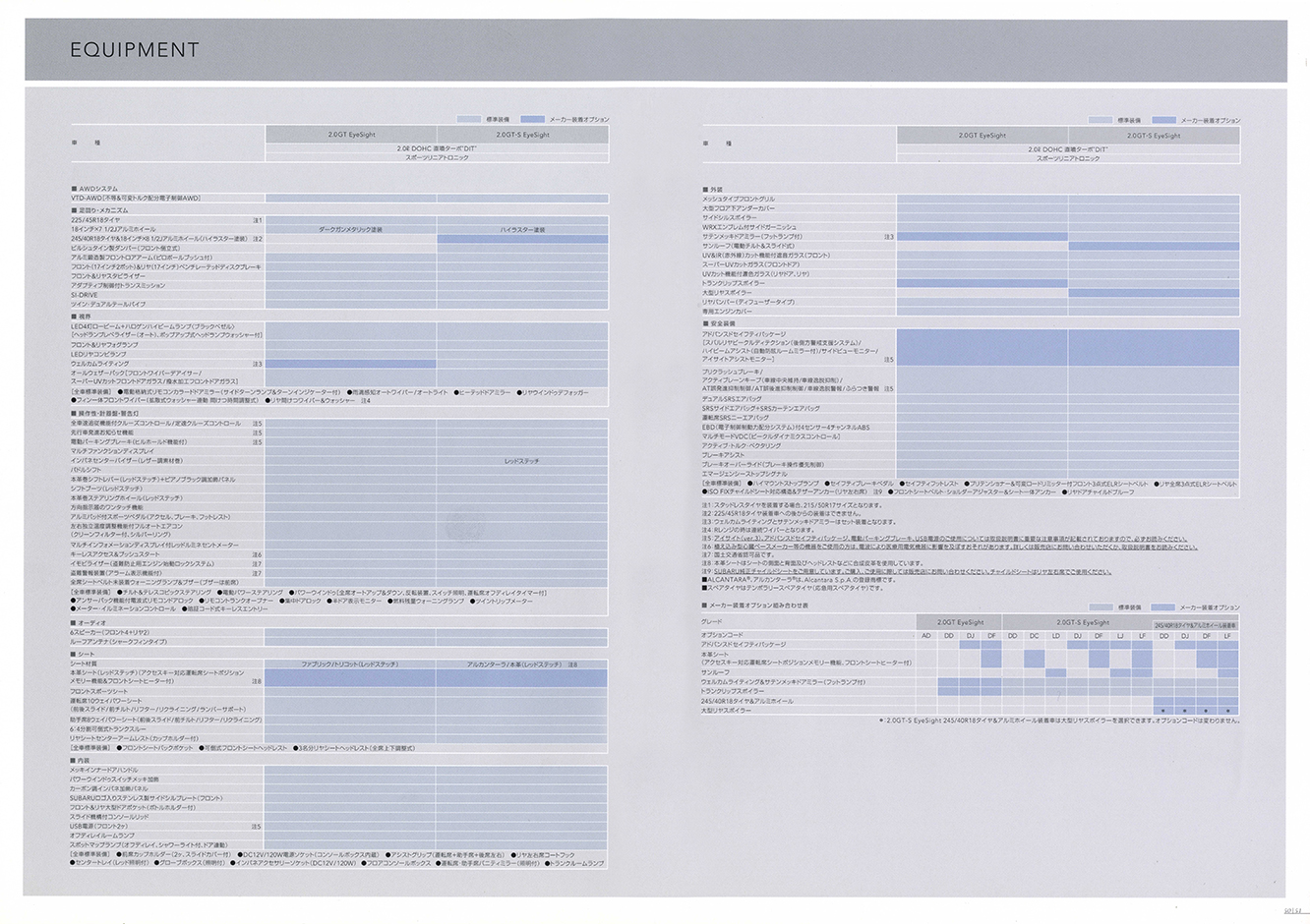Select the 'AWDシステム' section heading
Screen dimensions: 1310x924
[96, 188]
